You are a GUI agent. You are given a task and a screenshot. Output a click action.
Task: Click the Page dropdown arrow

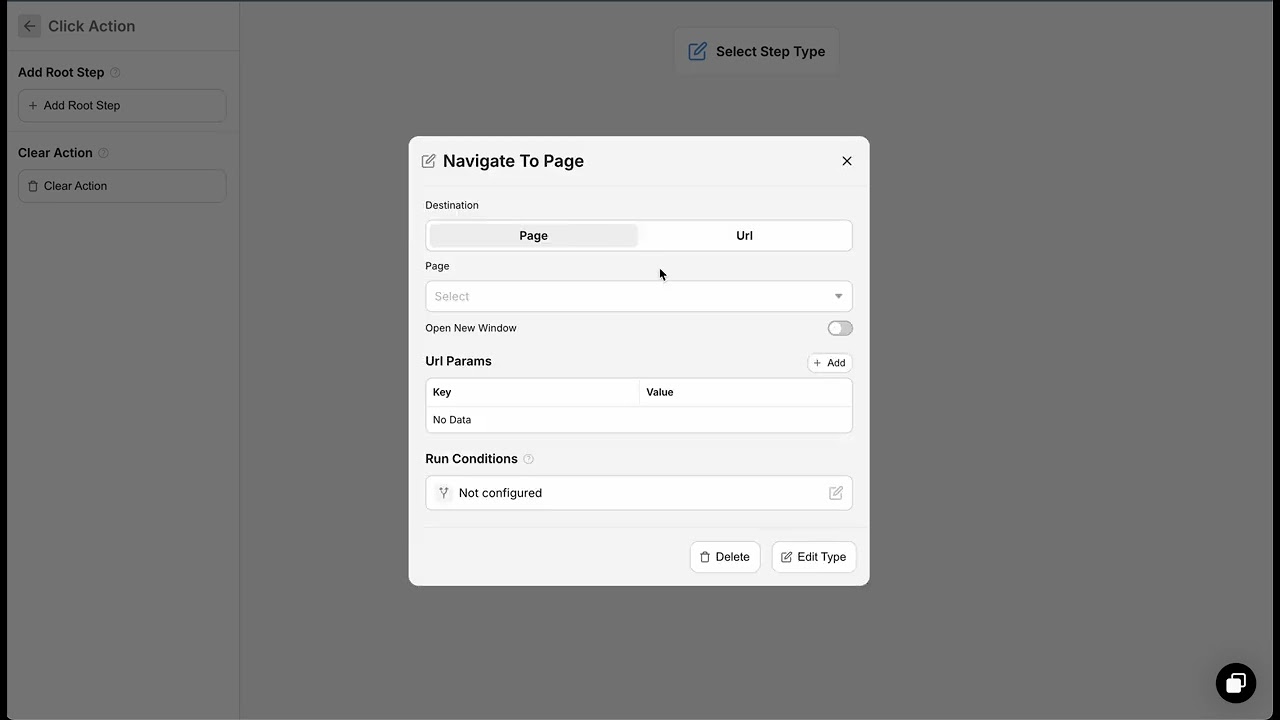pos(838,296)
